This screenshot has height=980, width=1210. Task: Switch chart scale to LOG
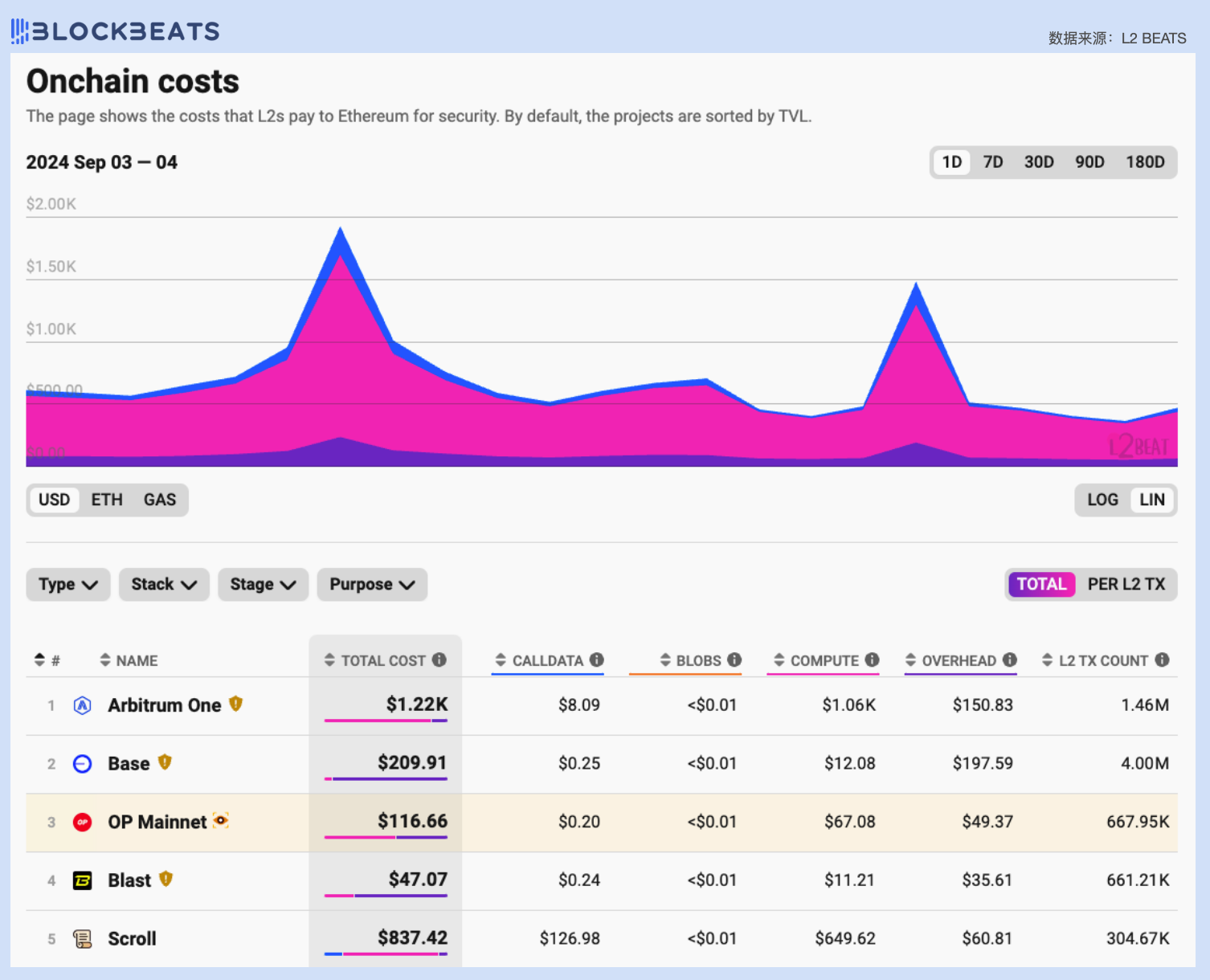click(1102, 500)
